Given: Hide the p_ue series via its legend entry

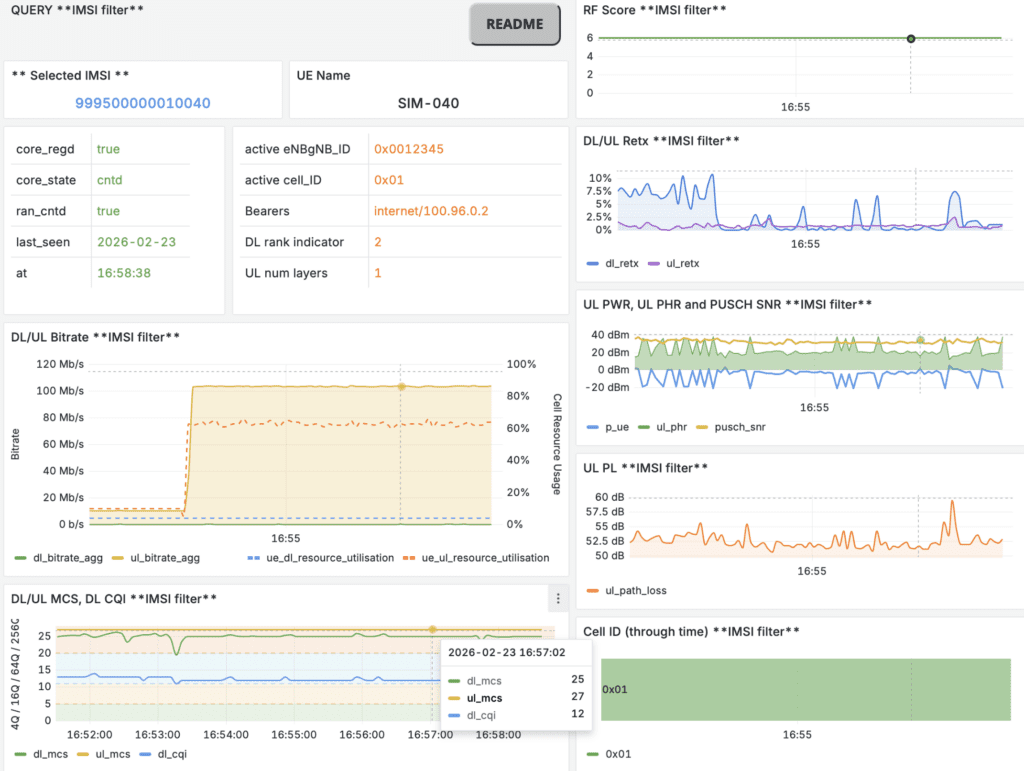Looking at the screenshot, I should [615, 426].
